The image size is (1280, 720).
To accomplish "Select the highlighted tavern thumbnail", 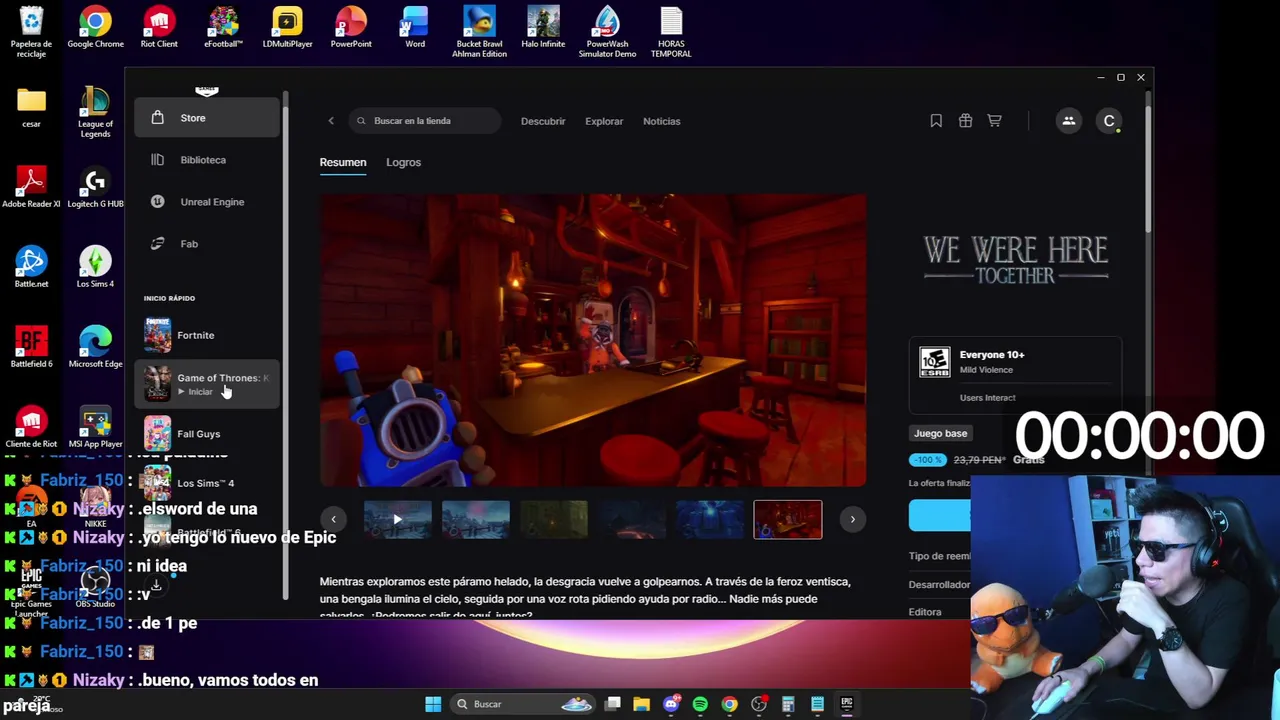I will (788, 519).
